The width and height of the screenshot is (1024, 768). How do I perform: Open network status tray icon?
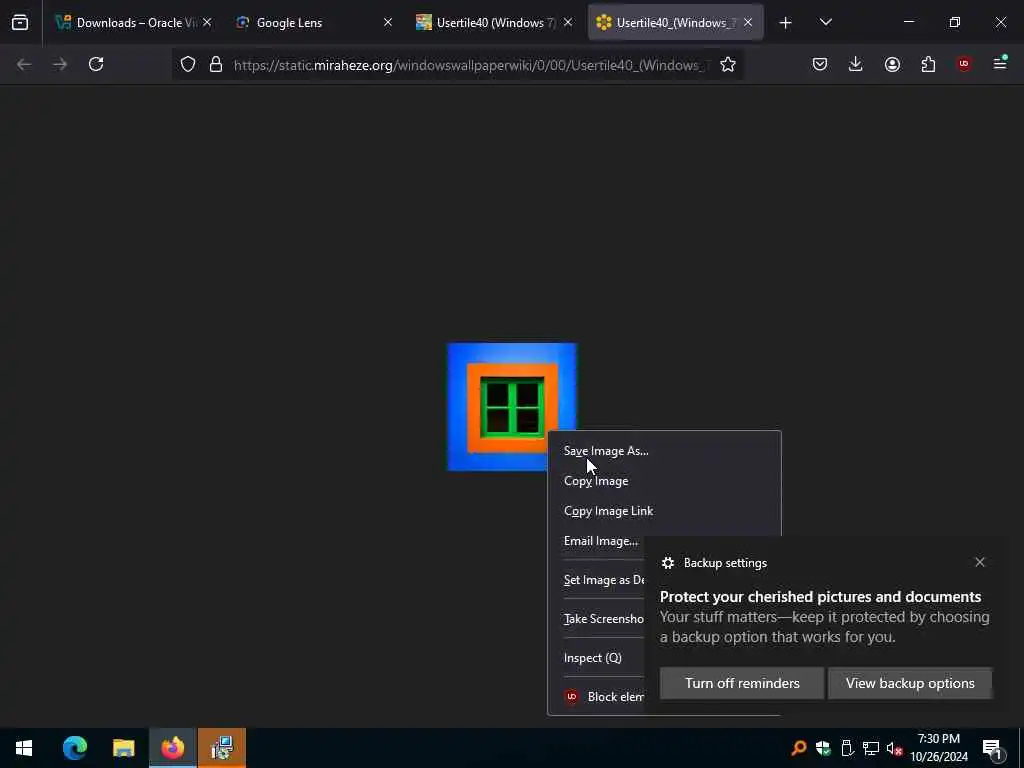[871, 748]
